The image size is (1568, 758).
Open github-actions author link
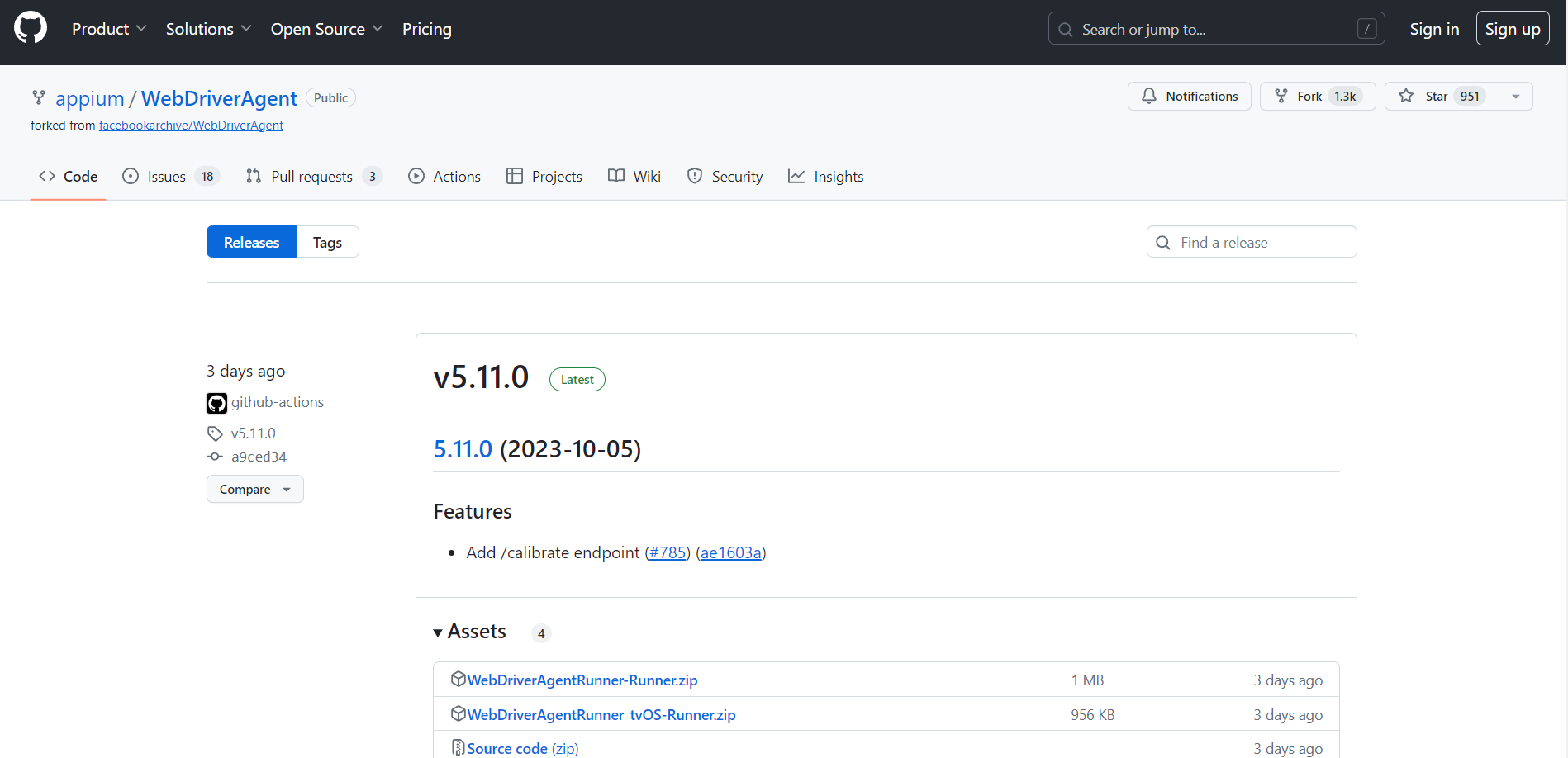pyautogui.click(x=278, y=402)
